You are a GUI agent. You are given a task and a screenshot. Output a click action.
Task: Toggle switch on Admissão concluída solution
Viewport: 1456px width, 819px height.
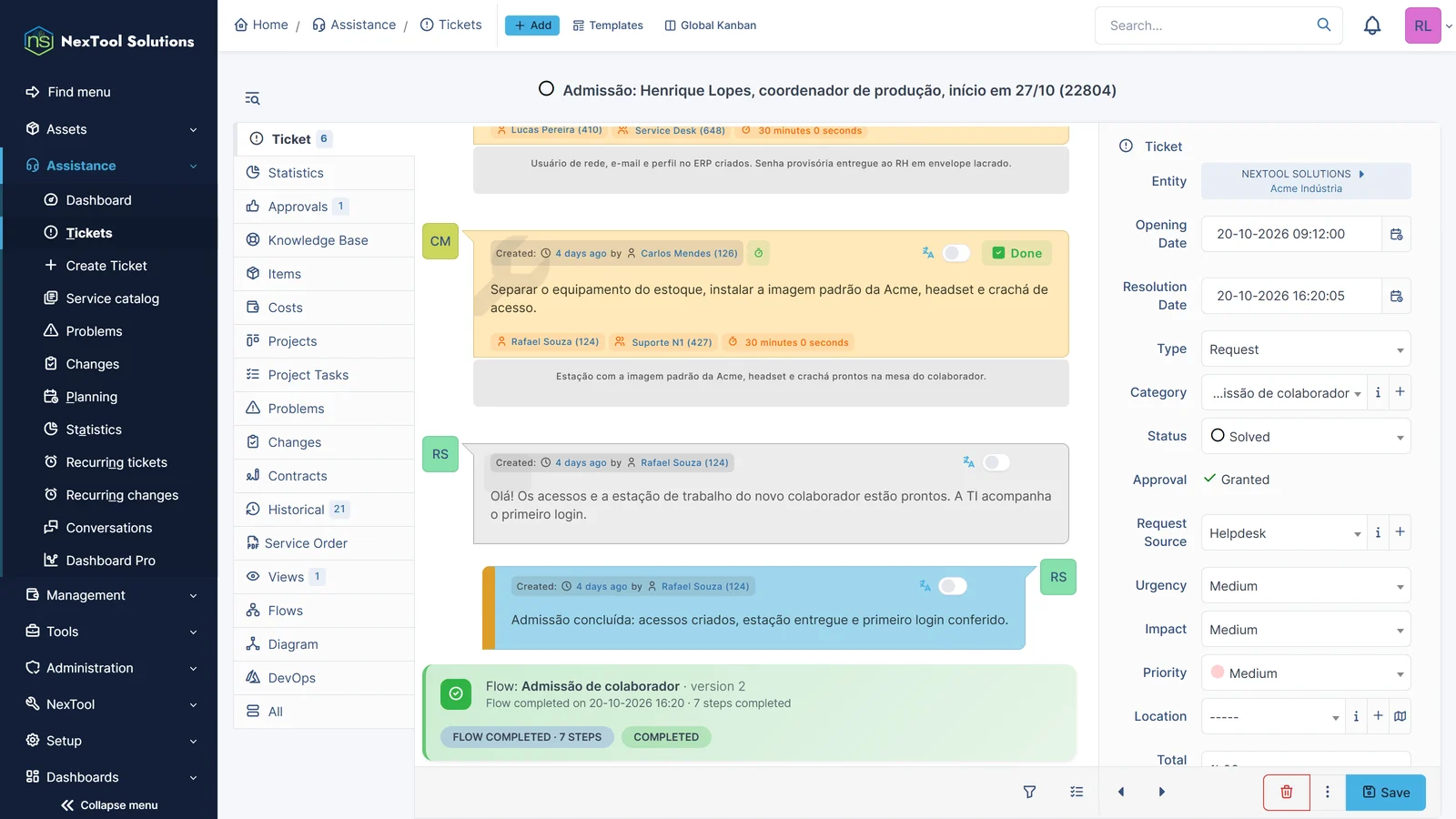[x=953, y=586]
